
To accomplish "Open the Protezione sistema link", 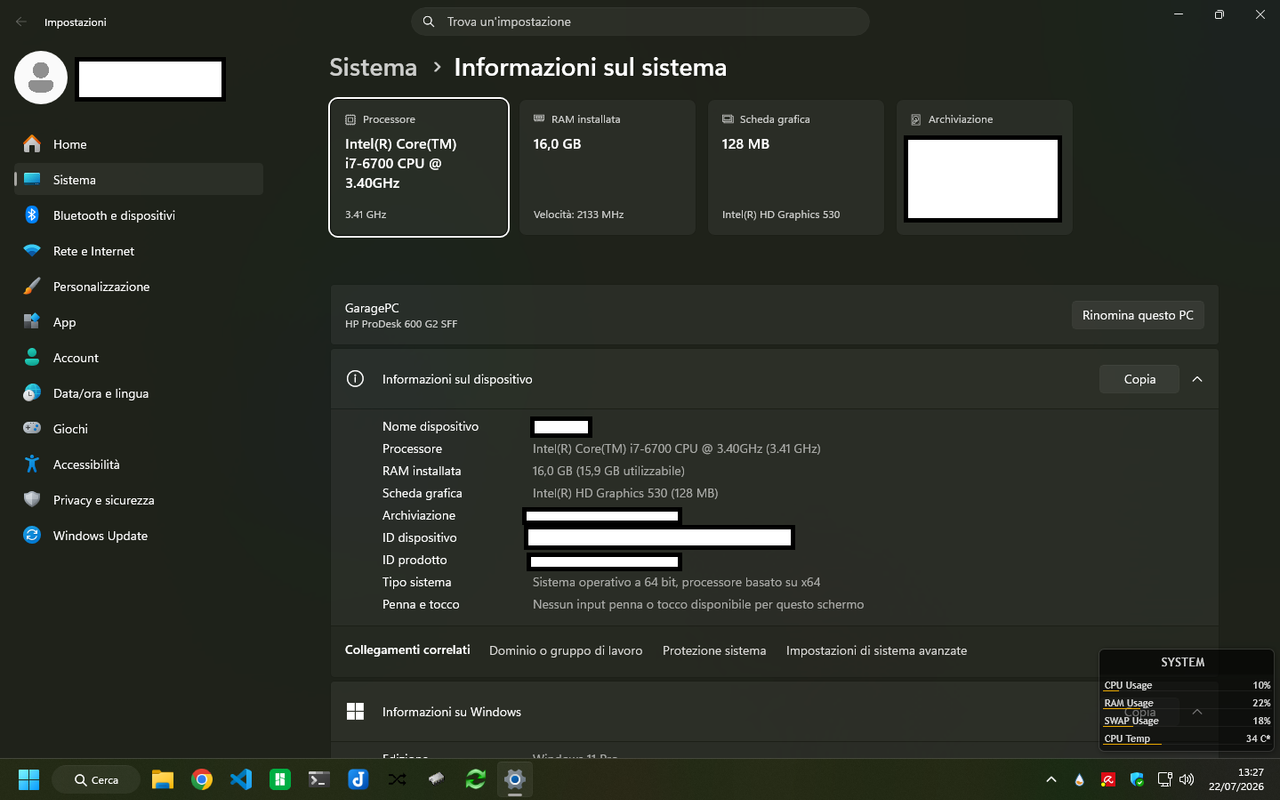I will pyautogui.click(x=714, y=650).
